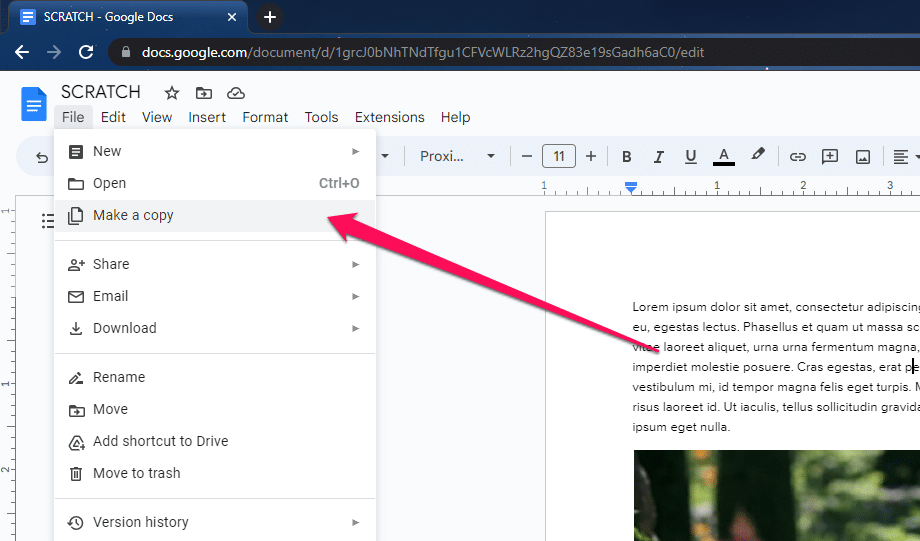Expand the New submenu
This screenshot has height=541, width=920.
tap(215, 151)
